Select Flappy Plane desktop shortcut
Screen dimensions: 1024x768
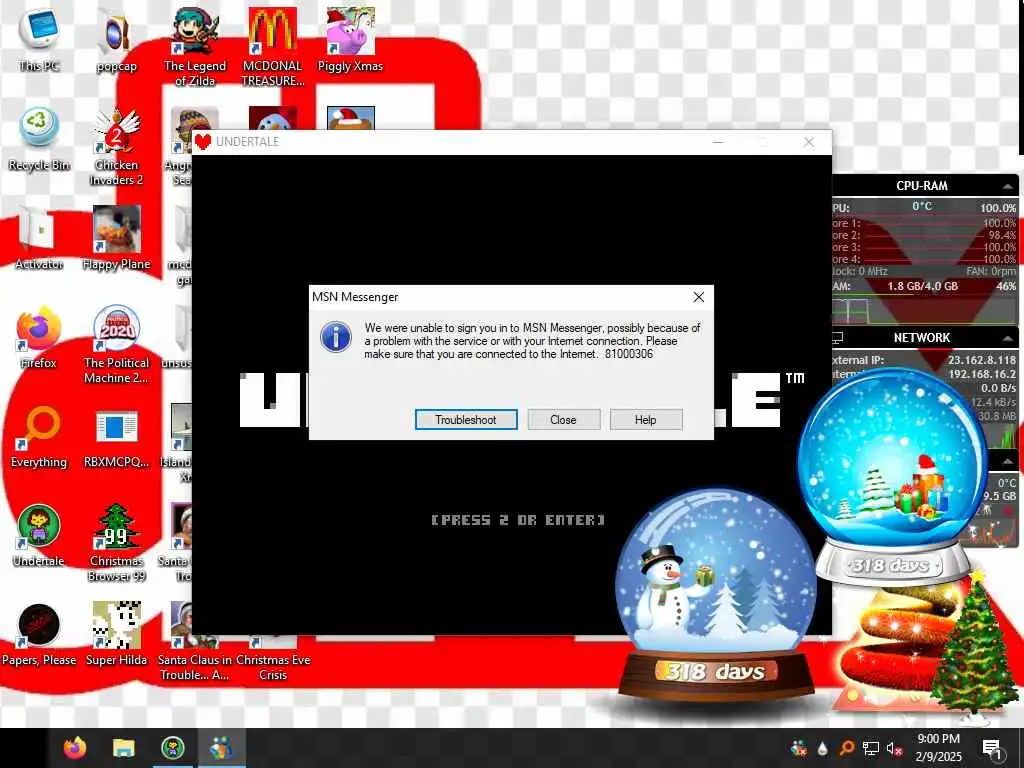point(116,238)
